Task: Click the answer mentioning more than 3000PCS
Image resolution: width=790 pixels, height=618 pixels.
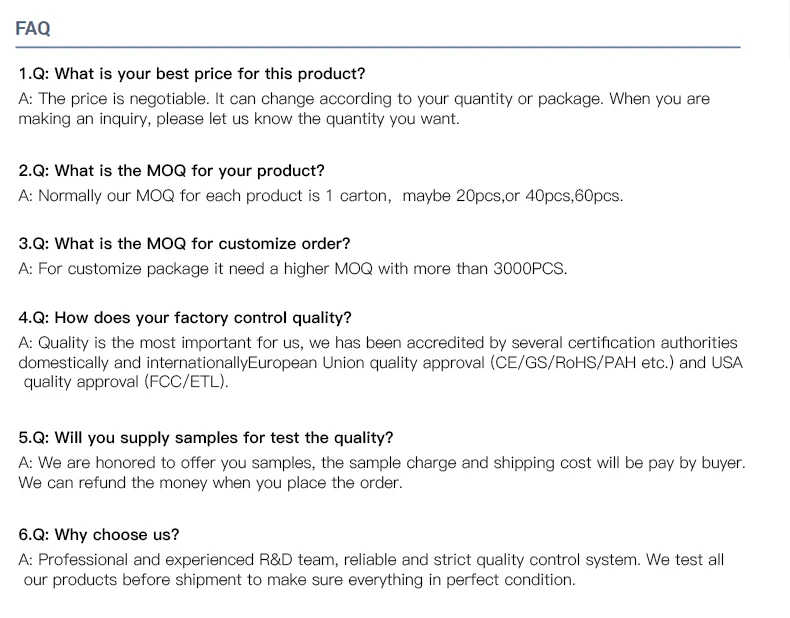Action: (x=292, y=269)
